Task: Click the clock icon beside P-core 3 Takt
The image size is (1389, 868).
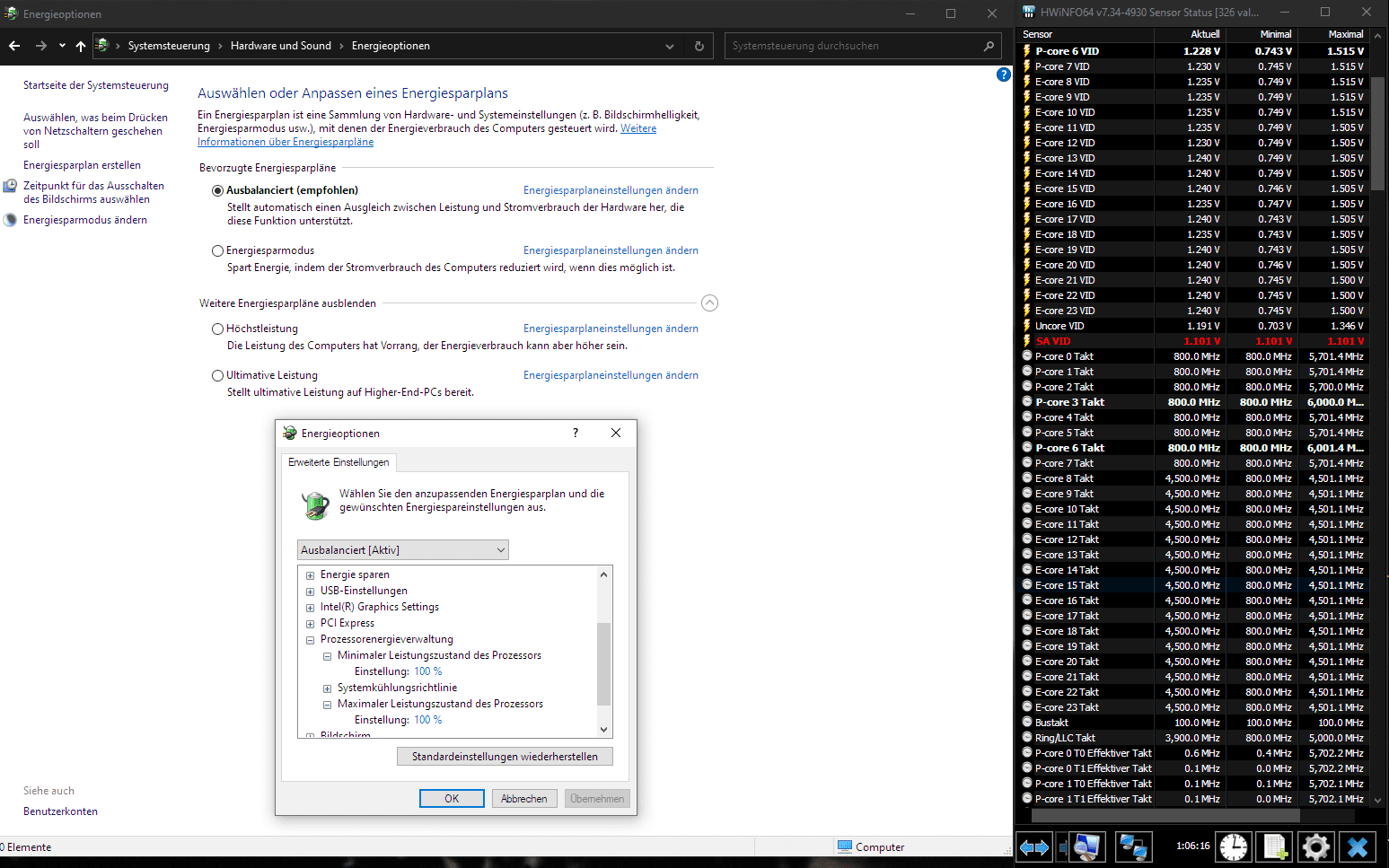Action: [1027, 402]
